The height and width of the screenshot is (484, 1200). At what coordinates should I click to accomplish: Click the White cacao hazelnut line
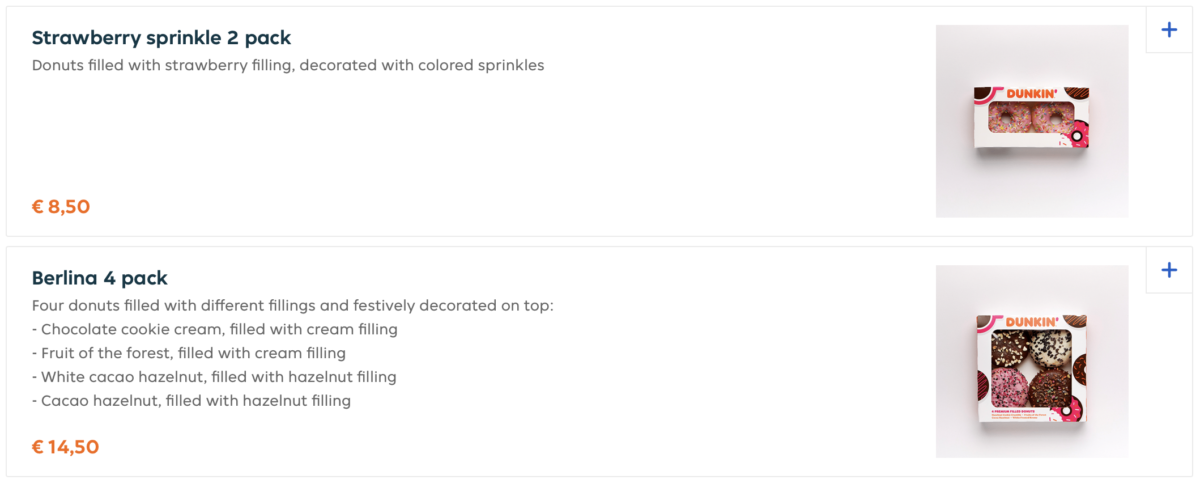(x=214, y=377)
